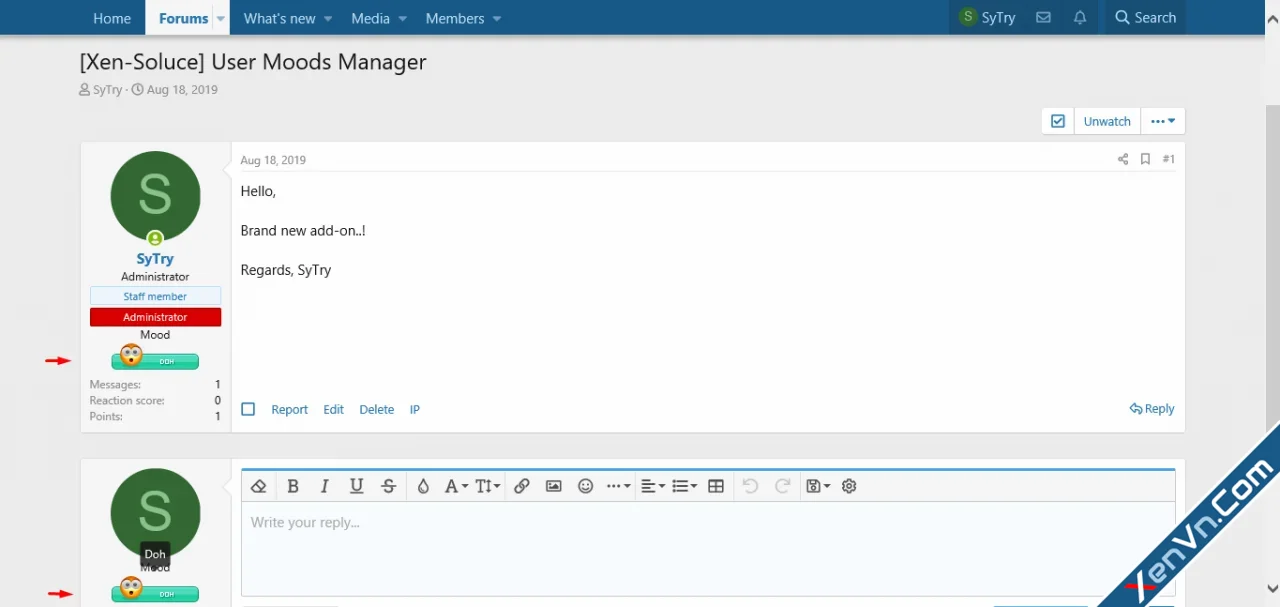The height and width of the screenshot is (607, 1280).
Task: Click the remove formatting eraser icon
Action: pyautogui.click(x=258, y=486)
